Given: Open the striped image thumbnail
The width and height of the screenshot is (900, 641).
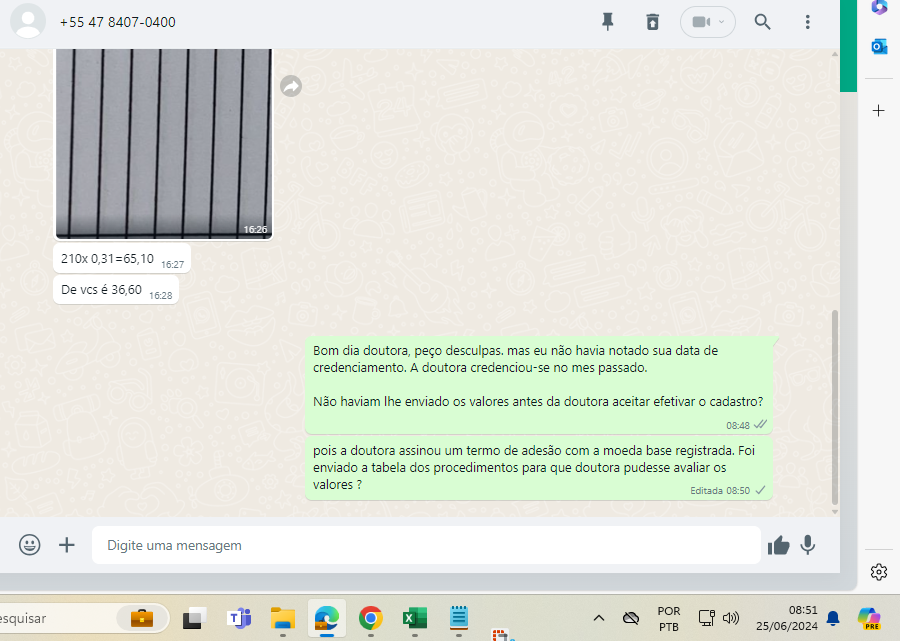Looking at the screenshot, I should (x=164, y=143).
